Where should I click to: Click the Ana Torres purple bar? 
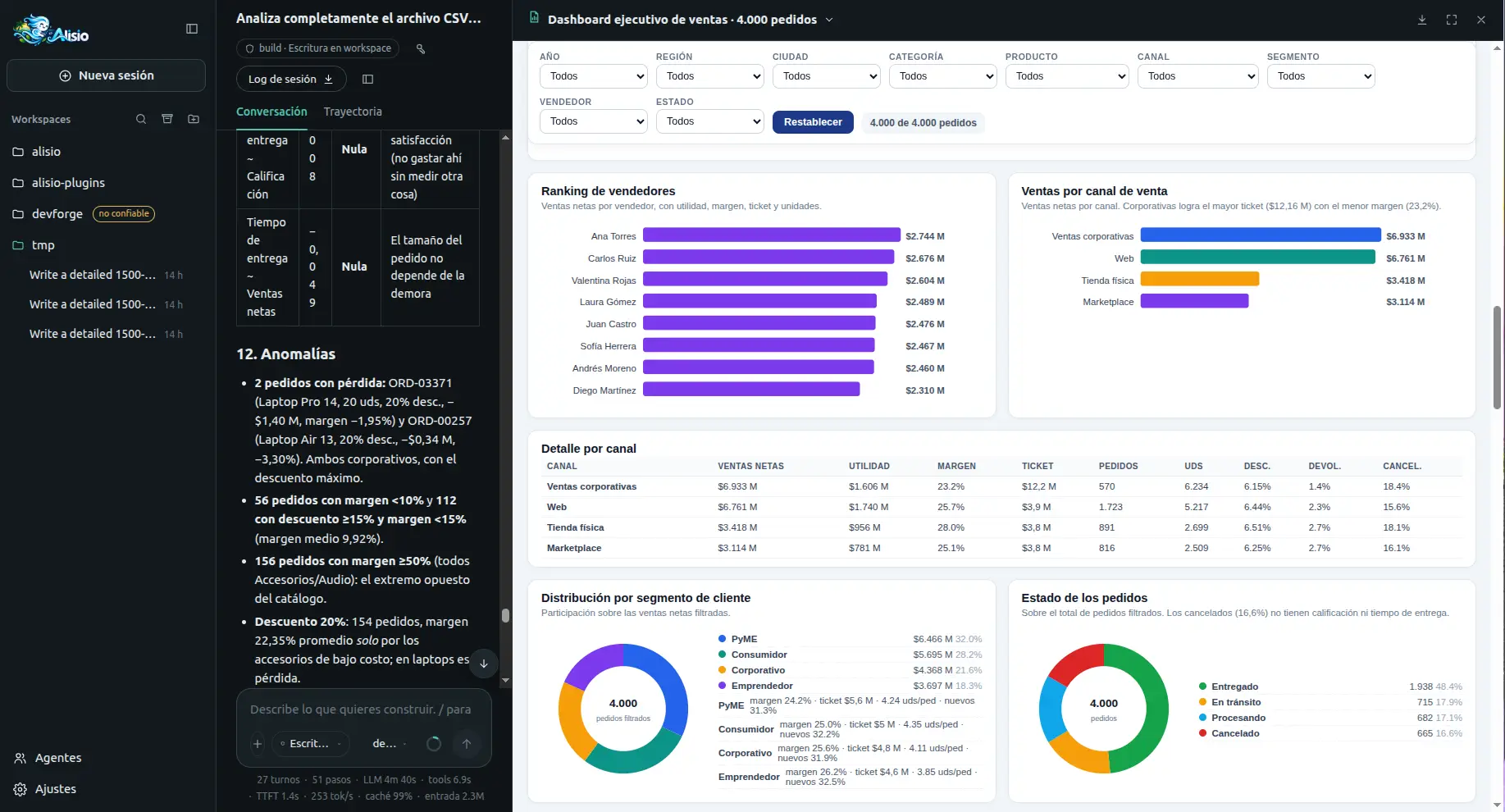pyautogui.click(x=772, y=235)
